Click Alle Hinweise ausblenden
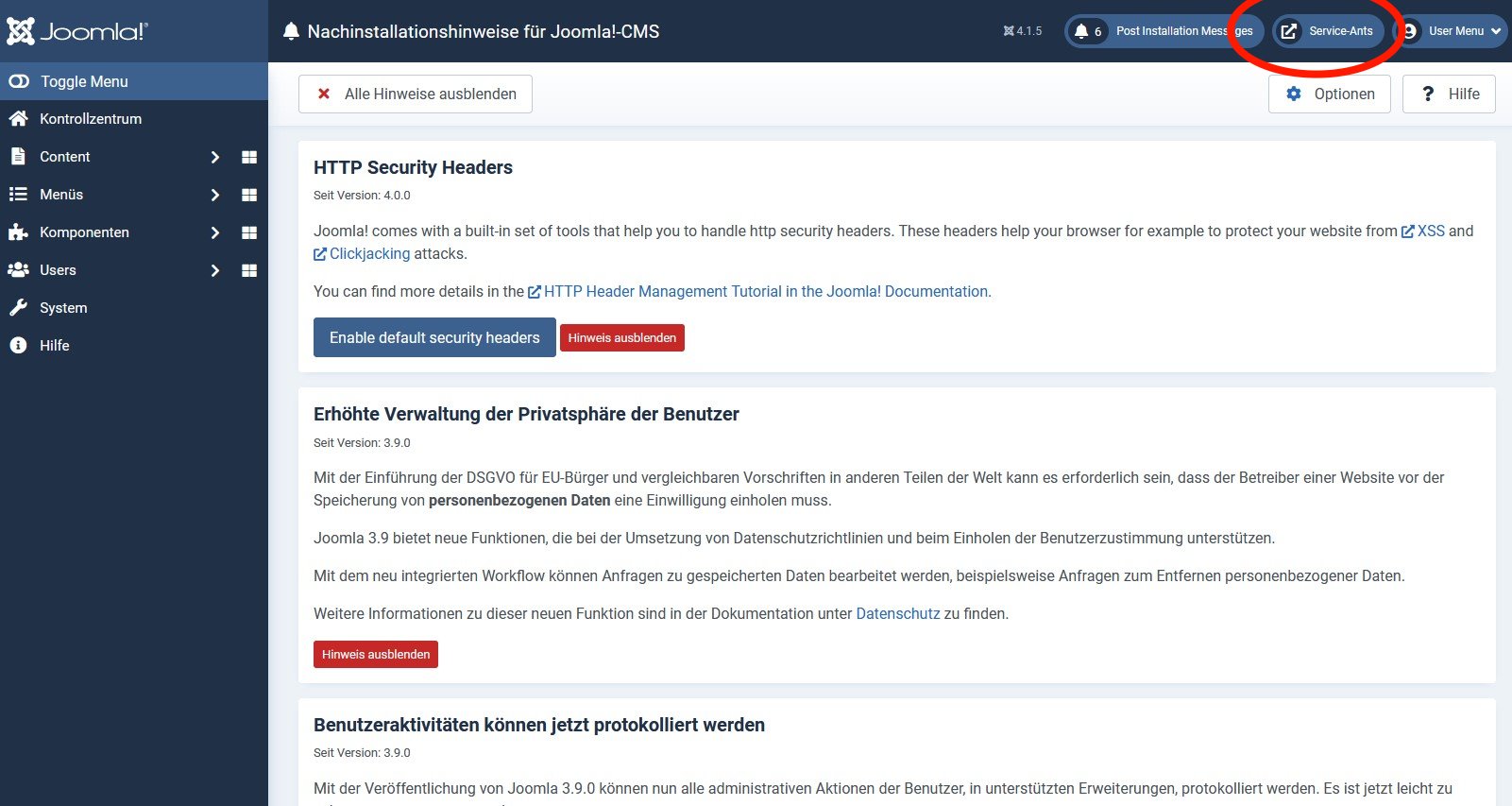This screenshot has height=806, width=1512. (x=416, y=94)
